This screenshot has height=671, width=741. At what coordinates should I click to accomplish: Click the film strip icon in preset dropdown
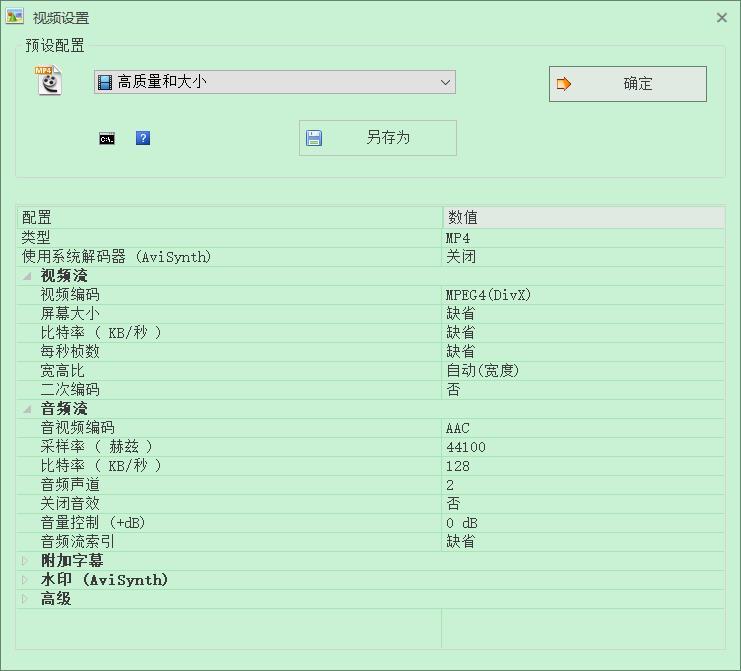[x=104, y=82]
